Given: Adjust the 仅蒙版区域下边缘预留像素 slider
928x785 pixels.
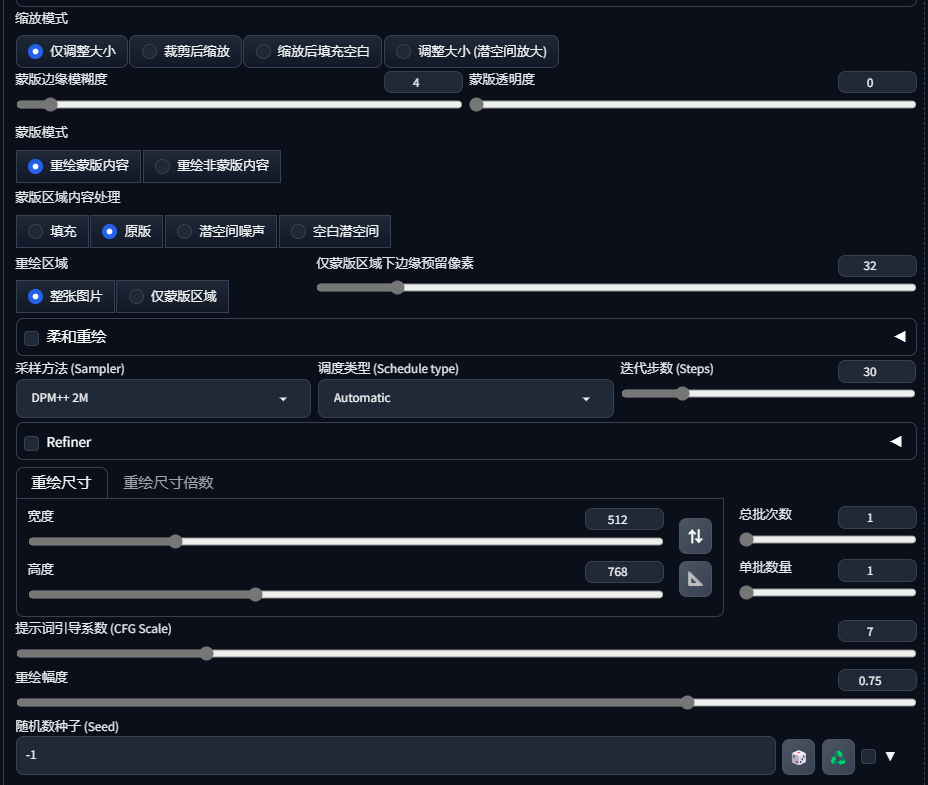Looking at the screenshot, I should (x=616, y=288).
